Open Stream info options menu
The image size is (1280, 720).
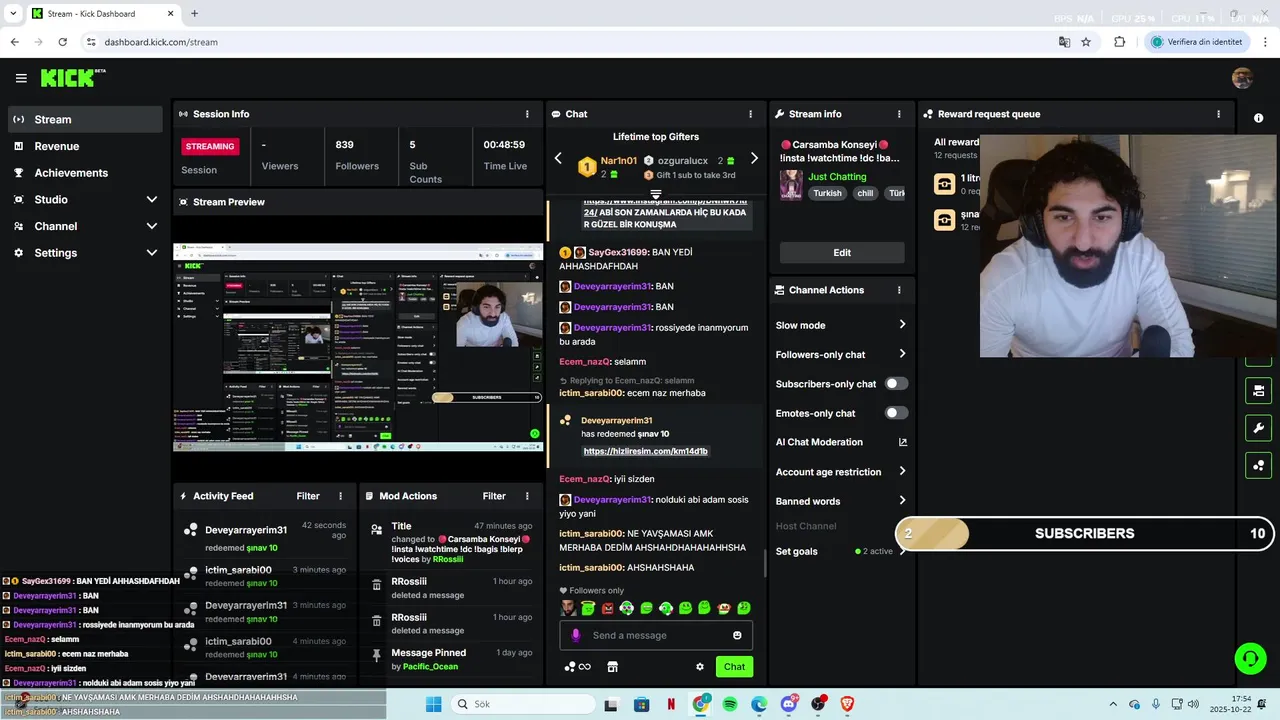(x=899, y=114)
